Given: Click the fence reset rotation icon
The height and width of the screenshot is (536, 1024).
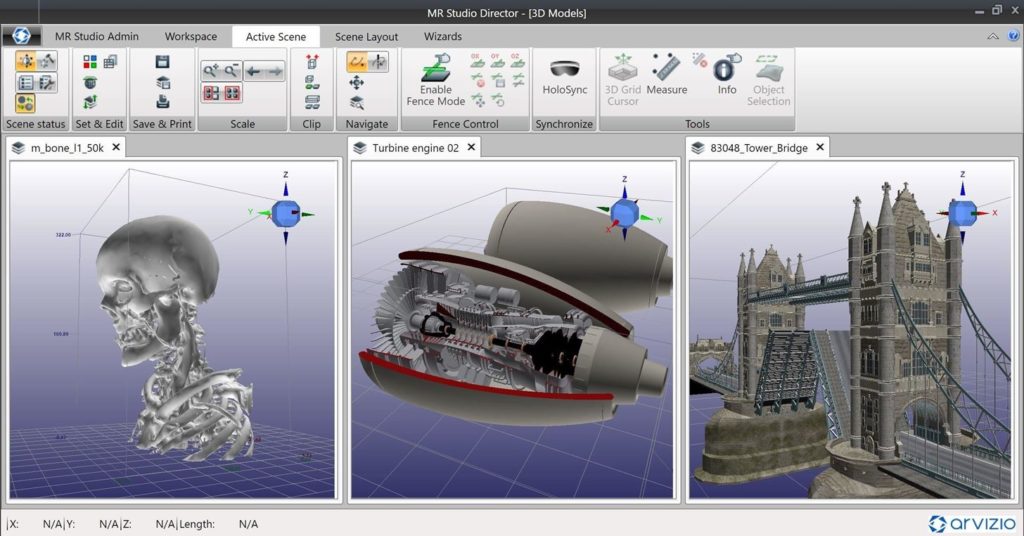Looking at the screenshot, I should click(x=498, y=101).
